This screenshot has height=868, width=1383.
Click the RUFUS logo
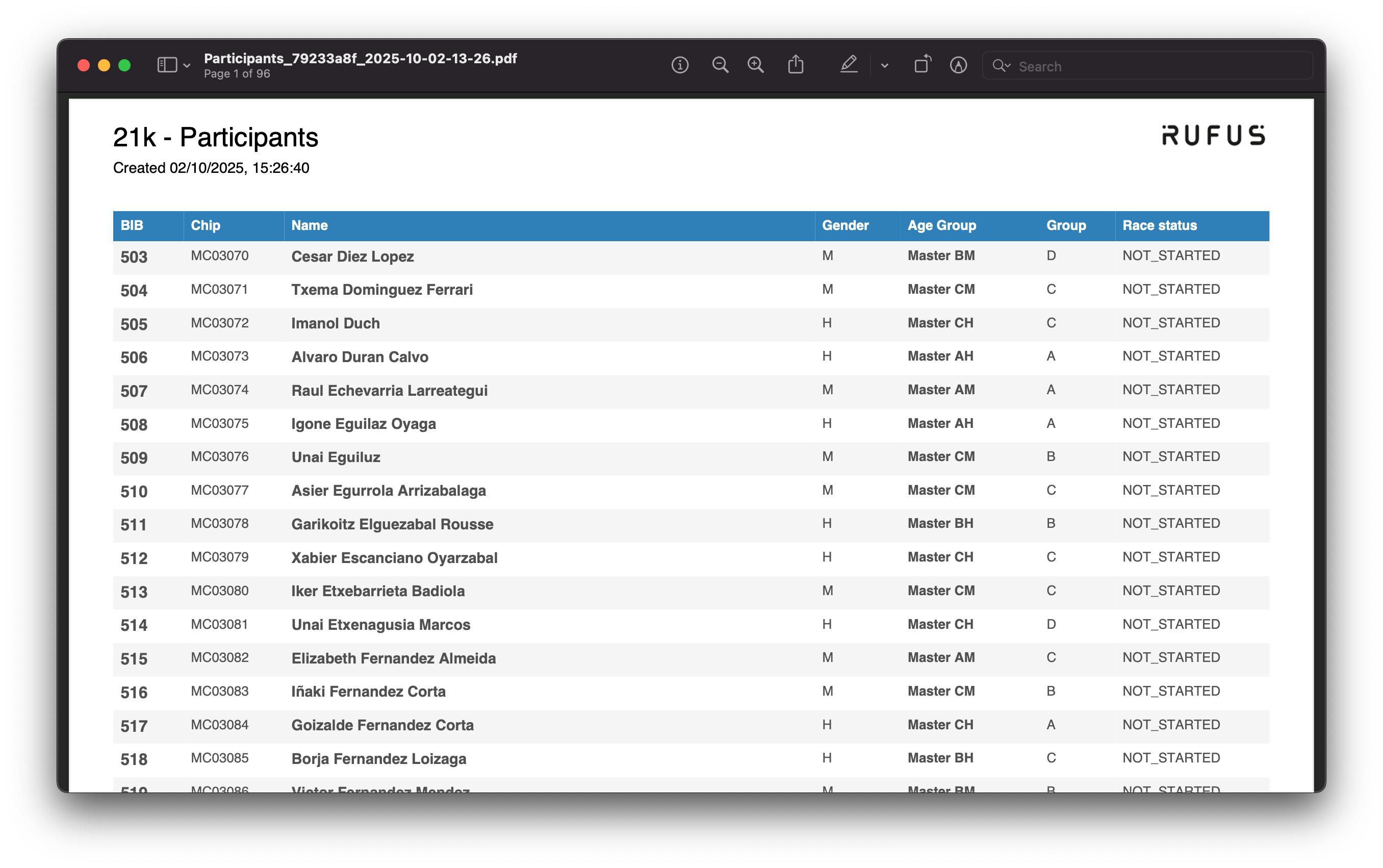(x=1213, y=136)
